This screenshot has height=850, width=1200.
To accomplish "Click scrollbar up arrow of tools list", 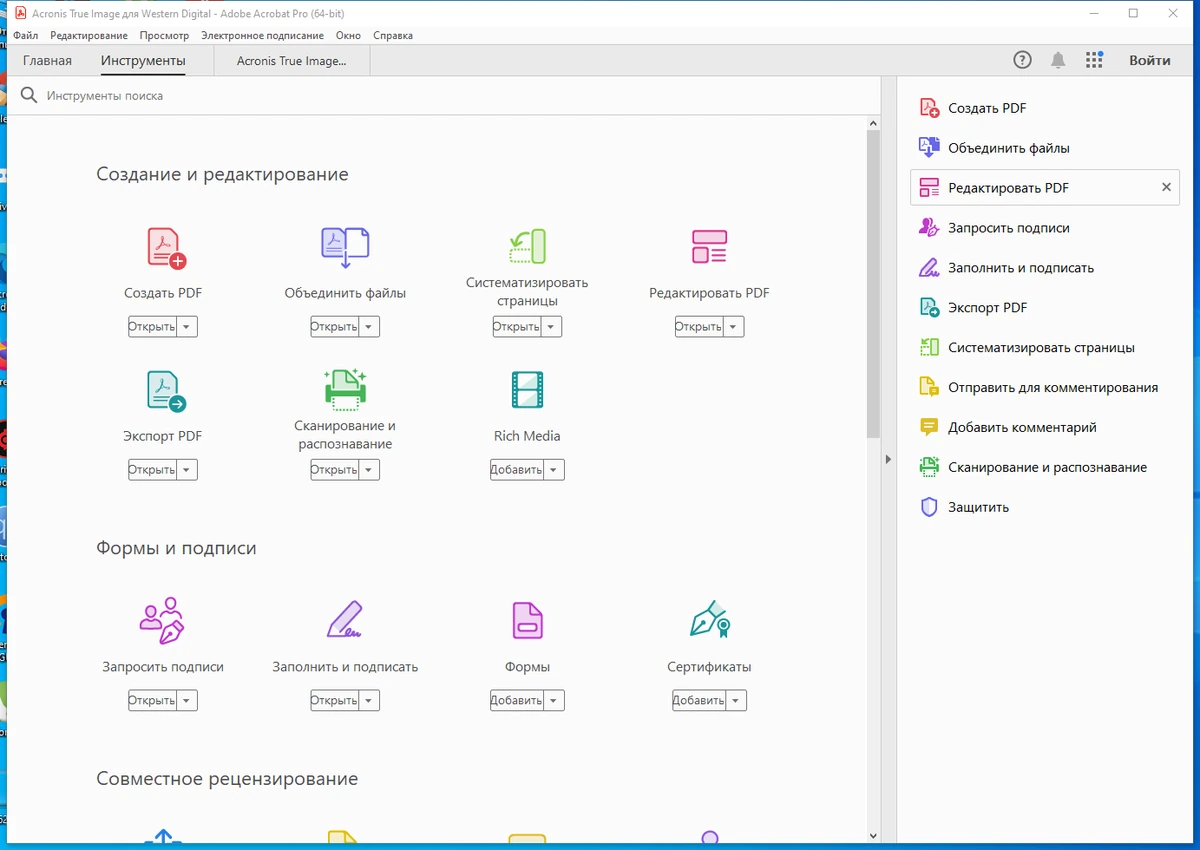I will pyautogui.click(x=873, y=123).
